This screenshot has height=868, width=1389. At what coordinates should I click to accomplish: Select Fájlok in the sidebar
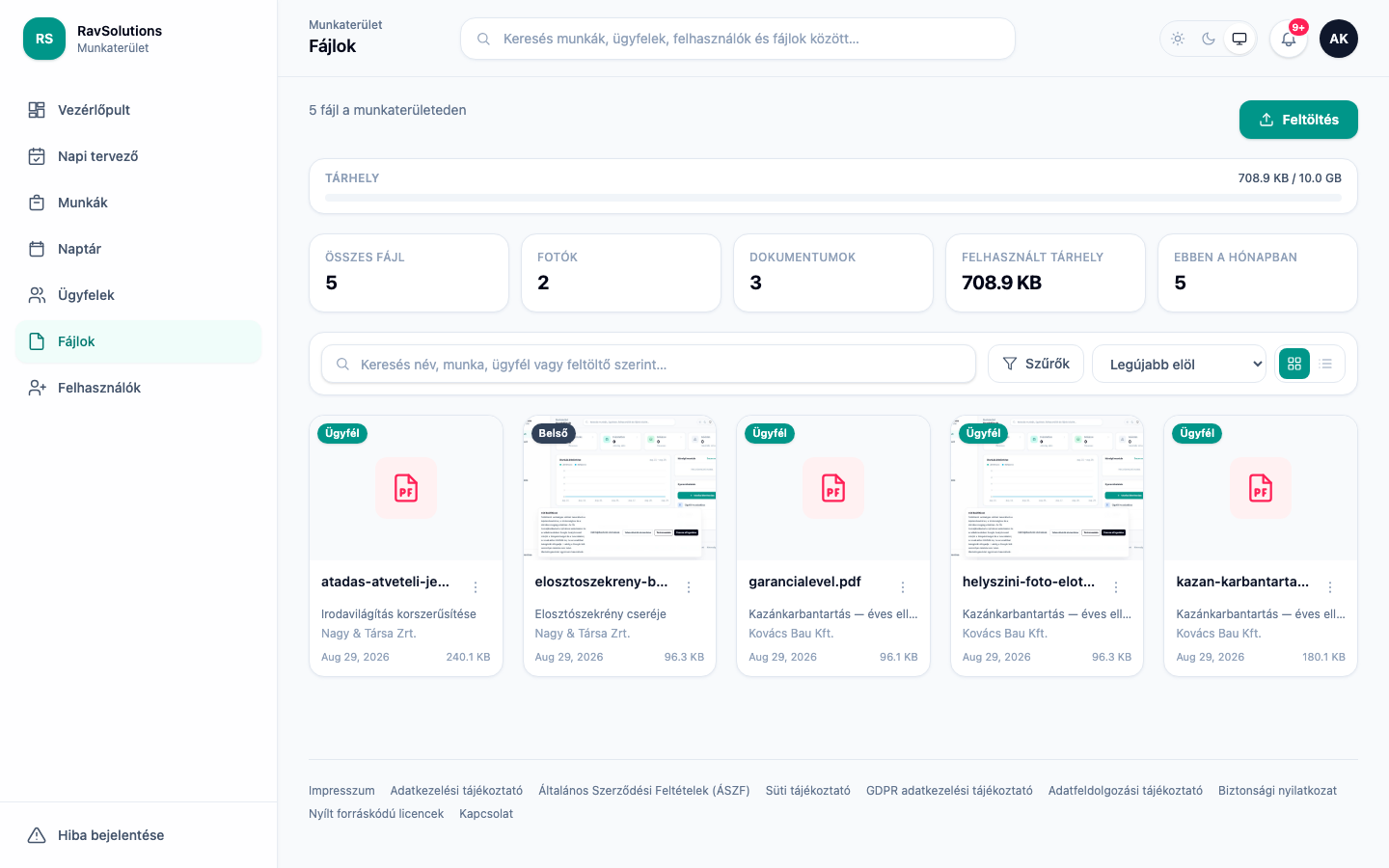pyautogui.click(x=139, y=341)
